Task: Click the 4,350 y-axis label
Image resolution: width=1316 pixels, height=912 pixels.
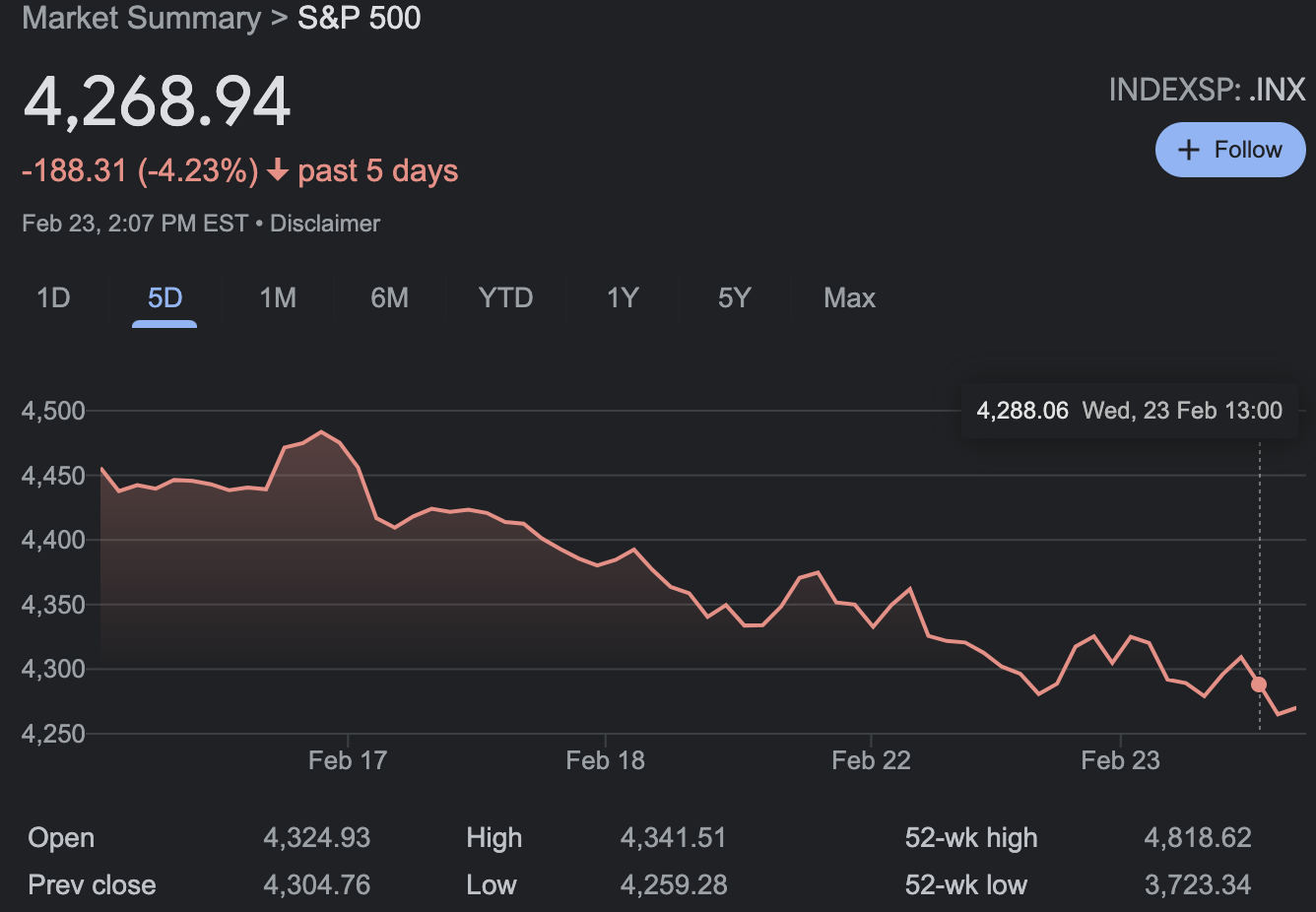Action: pos(54,605)
